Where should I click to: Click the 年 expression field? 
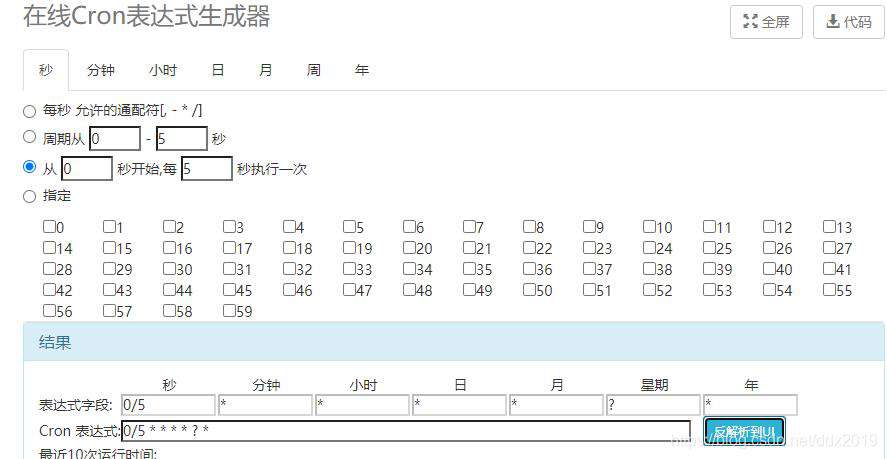[751, 405]
